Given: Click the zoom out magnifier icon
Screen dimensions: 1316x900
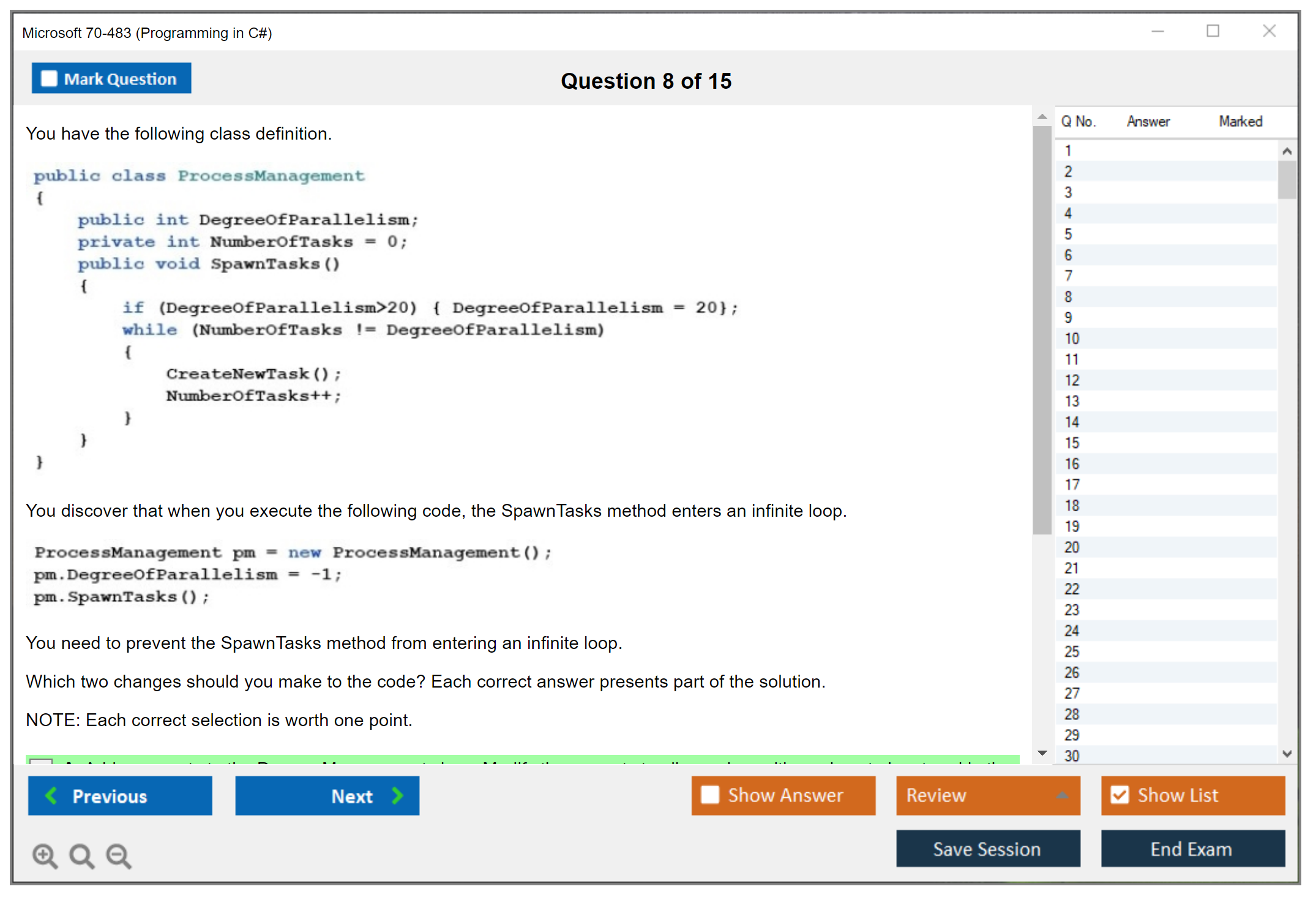Looking at the screenshot, I should (119, 855).
